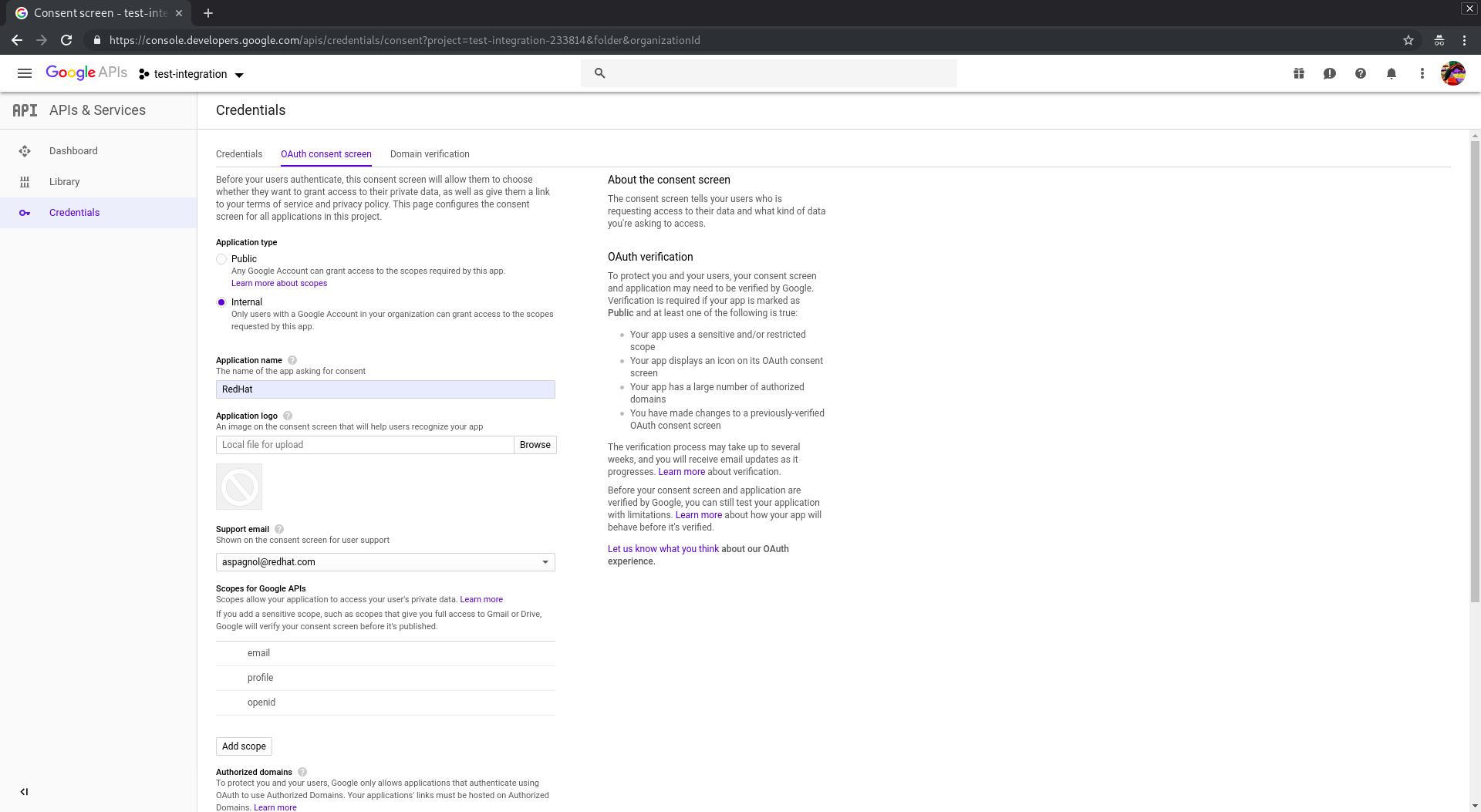Screen dimensions: 1481x812
Task: Open the Support email dropdown
Action: [385, 562]
